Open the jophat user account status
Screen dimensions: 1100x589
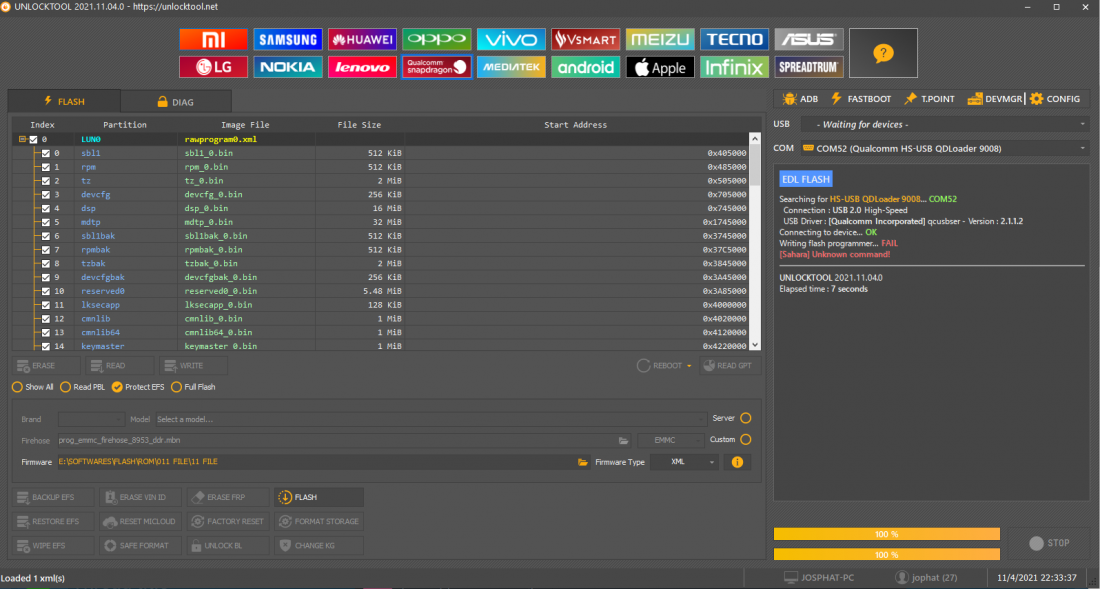tap(926, 578)
